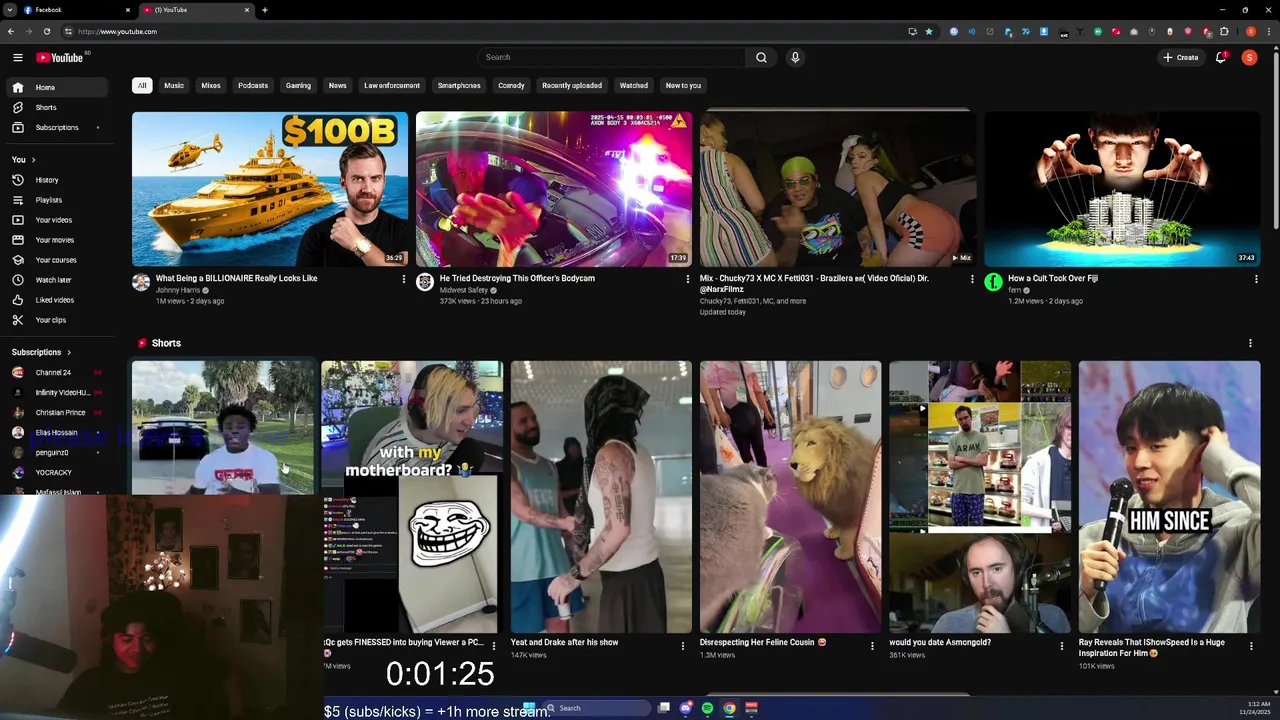Image resolution: width=1280 pixels, height=720 pixels.
Task: Open options for the Fiji cult video
Action: click(1256, 279)
